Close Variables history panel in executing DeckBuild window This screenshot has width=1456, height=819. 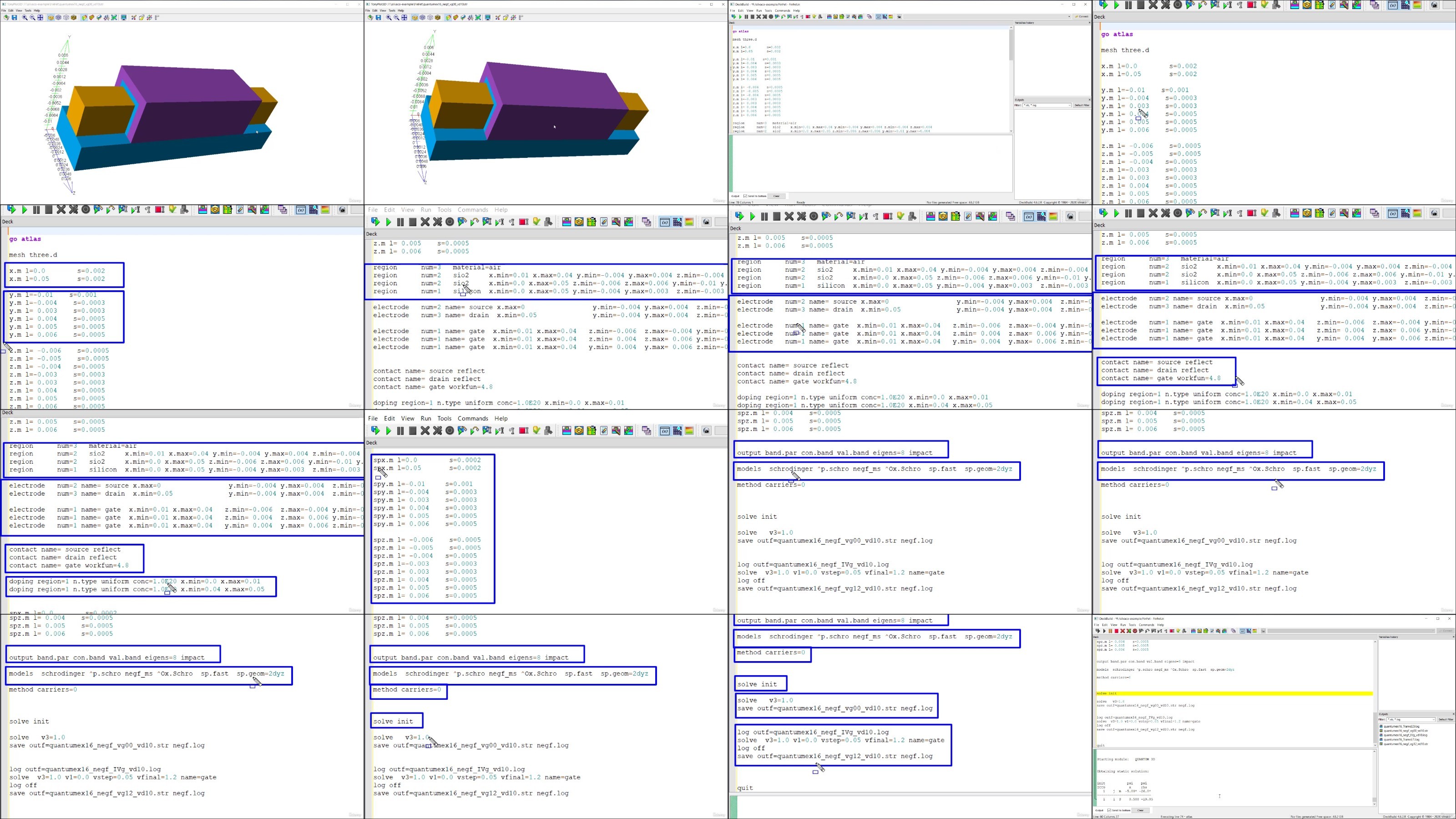coord(1454,637)
